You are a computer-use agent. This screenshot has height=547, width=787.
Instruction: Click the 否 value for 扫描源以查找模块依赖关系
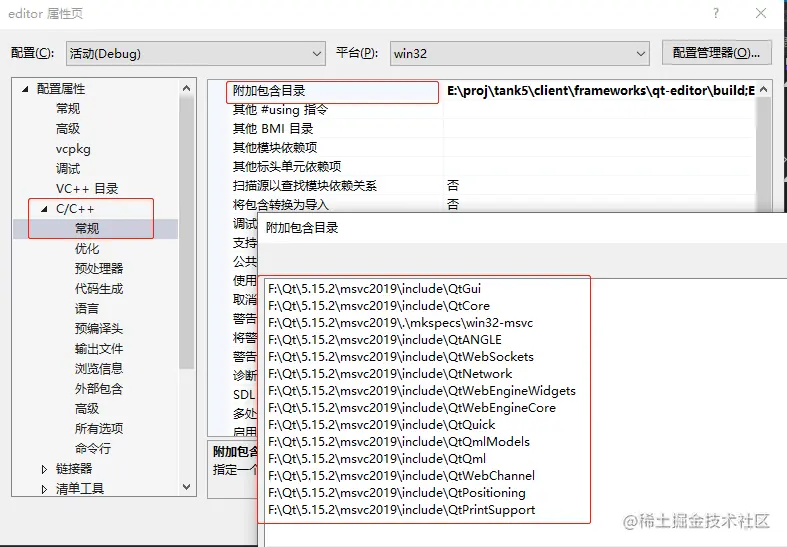pyautogui.click(x=453, y=186)
